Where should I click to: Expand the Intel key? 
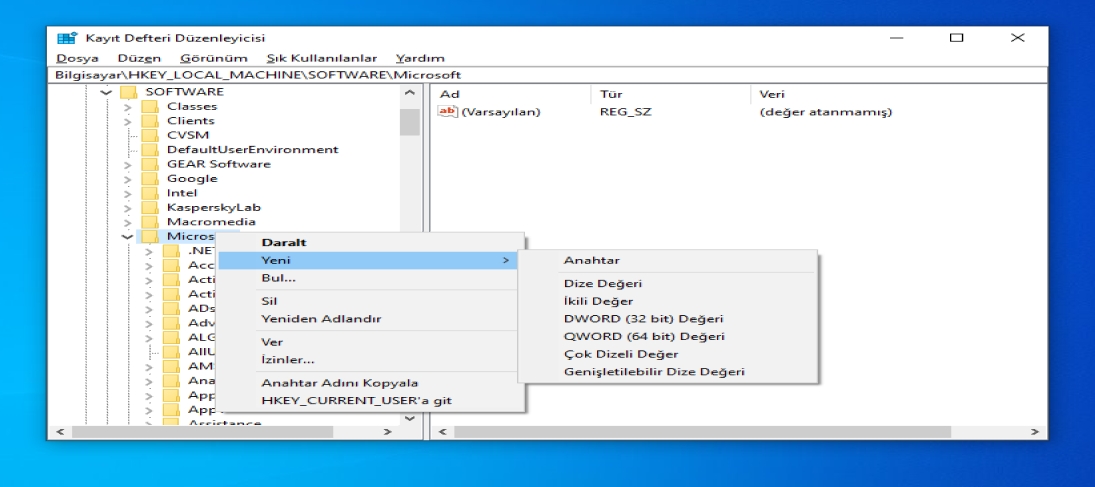click(127, 194)
